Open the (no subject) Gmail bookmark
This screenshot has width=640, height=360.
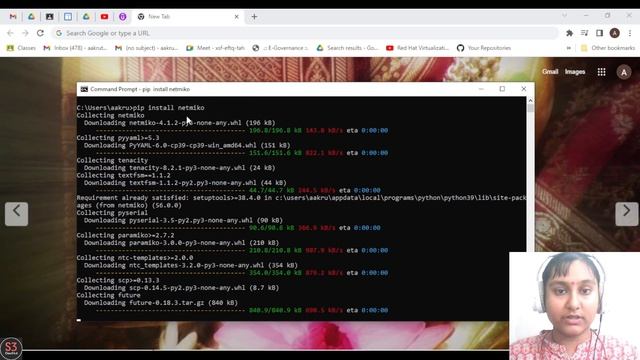pos(147,48)
